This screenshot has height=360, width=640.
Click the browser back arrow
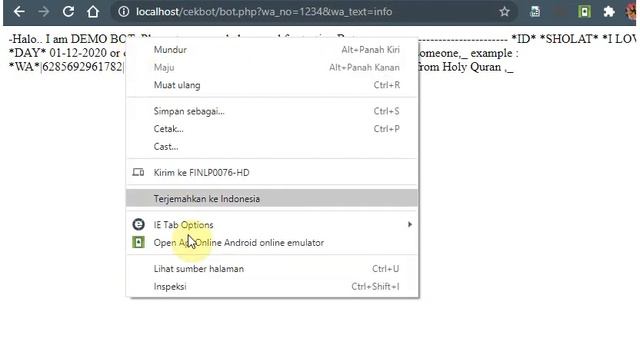(19, 11)
